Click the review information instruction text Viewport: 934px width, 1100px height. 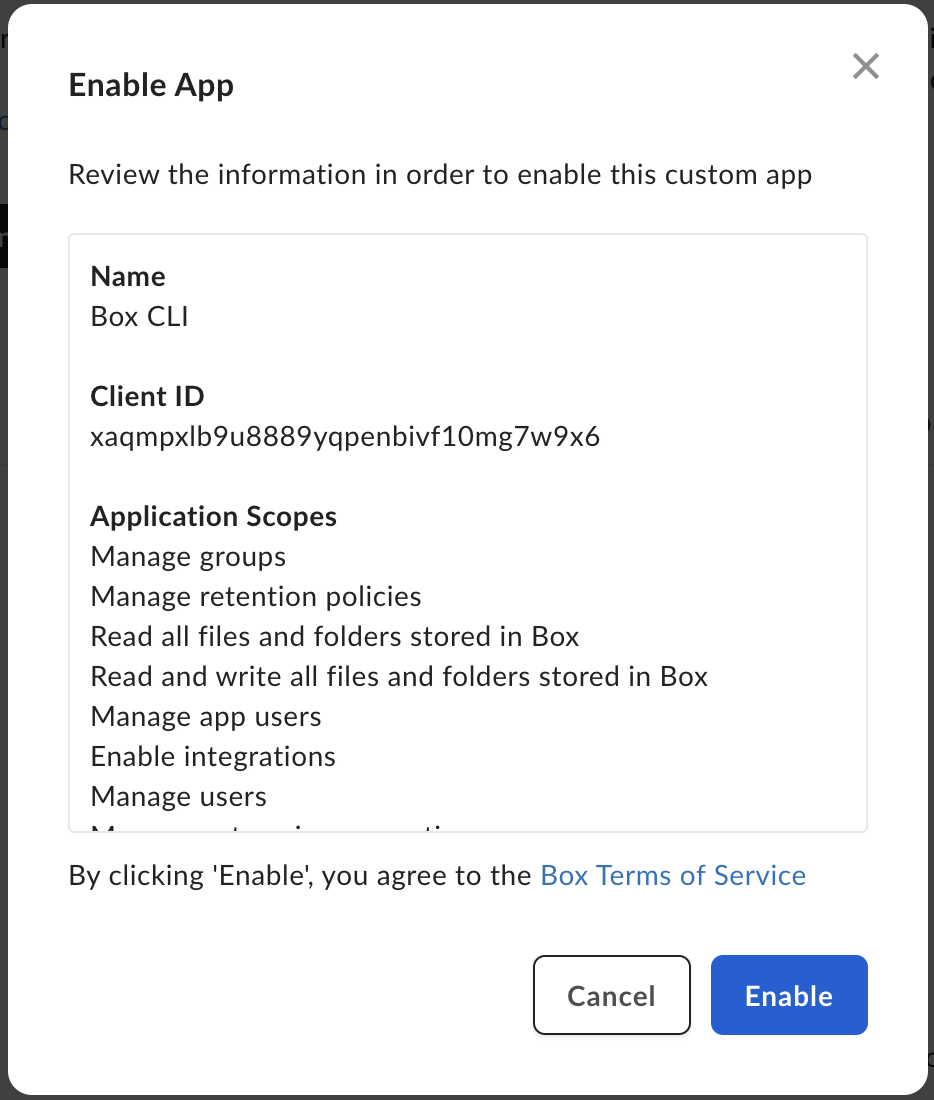point(440,175)
